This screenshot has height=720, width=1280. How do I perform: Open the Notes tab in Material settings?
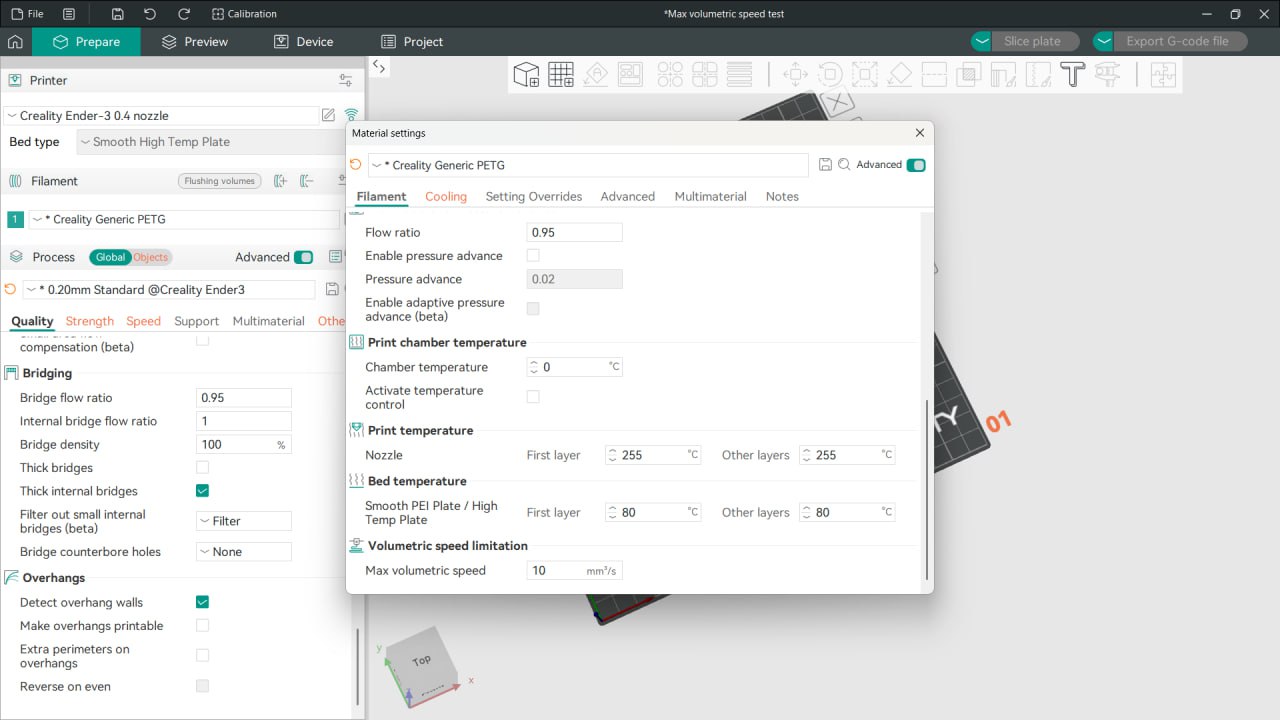[782, 196]
